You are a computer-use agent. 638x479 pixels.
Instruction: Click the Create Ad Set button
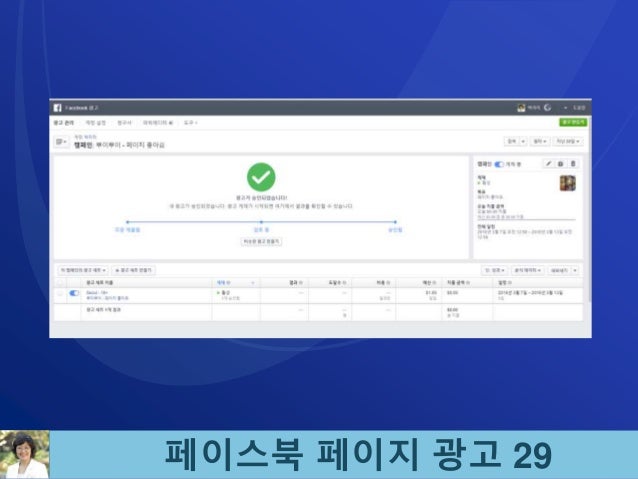pyautogui.click(x=133, y=270)
